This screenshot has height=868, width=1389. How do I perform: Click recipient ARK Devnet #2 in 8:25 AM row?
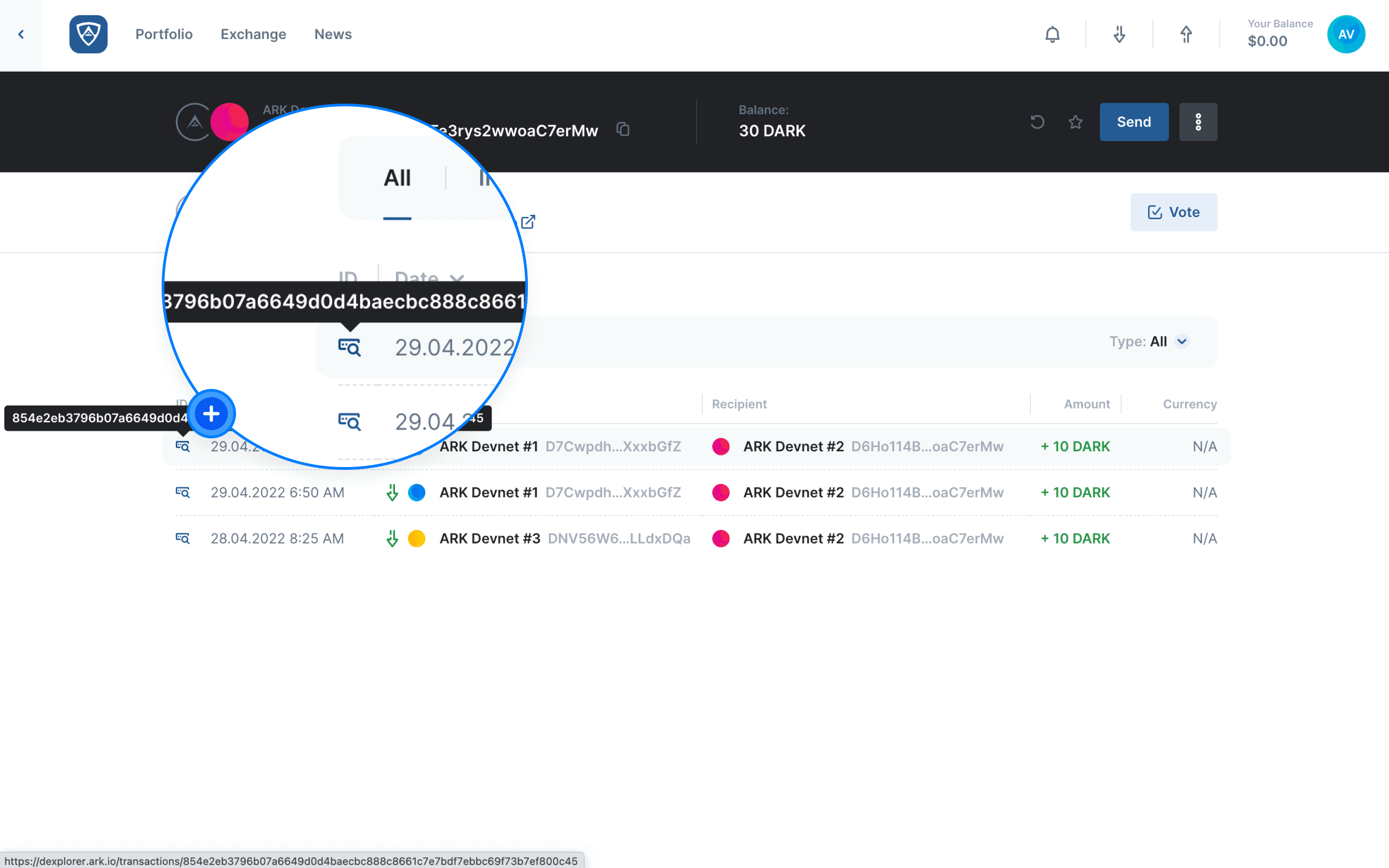(x=873, y=539)
